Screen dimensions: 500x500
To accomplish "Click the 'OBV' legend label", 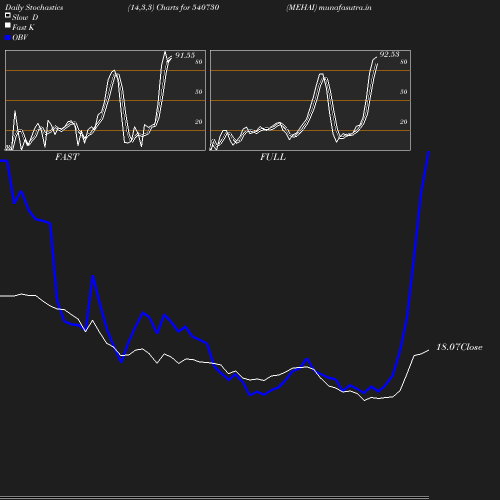I will (x=20, y=38).
